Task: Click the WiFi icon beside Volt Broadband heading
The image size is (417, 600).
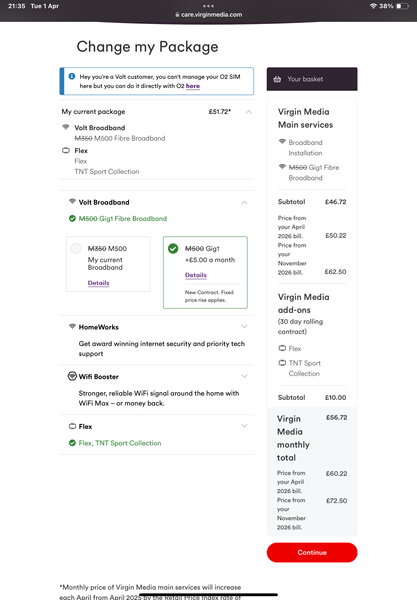Action: (72, 201)
